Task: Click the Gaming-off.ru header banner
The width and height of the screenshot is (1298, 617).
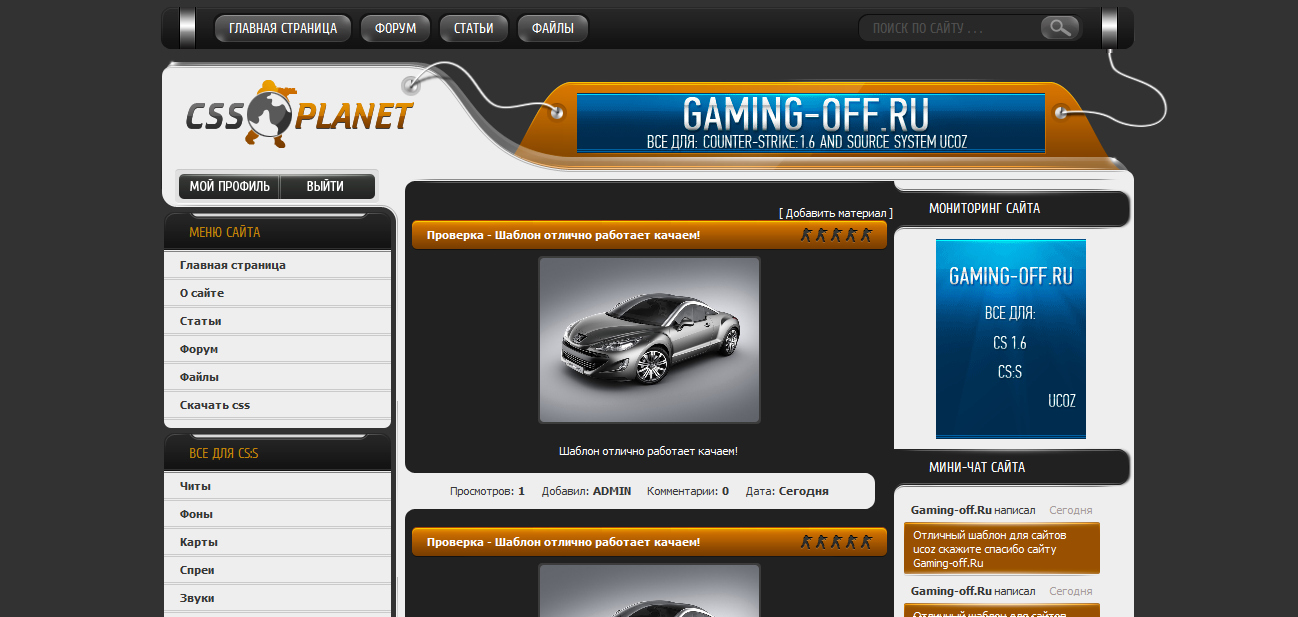Action: tap(811, 123)
